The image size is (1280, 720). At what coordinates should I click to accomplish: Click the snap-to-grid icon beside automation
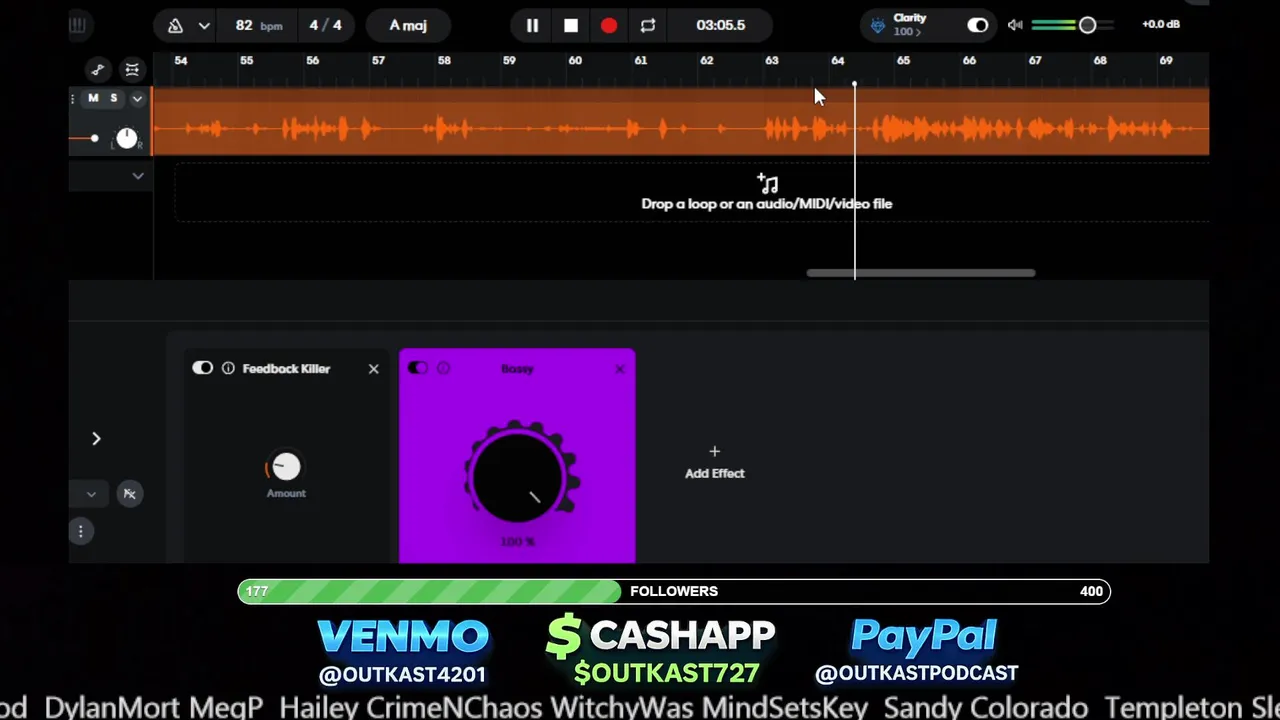coord(132,69)
